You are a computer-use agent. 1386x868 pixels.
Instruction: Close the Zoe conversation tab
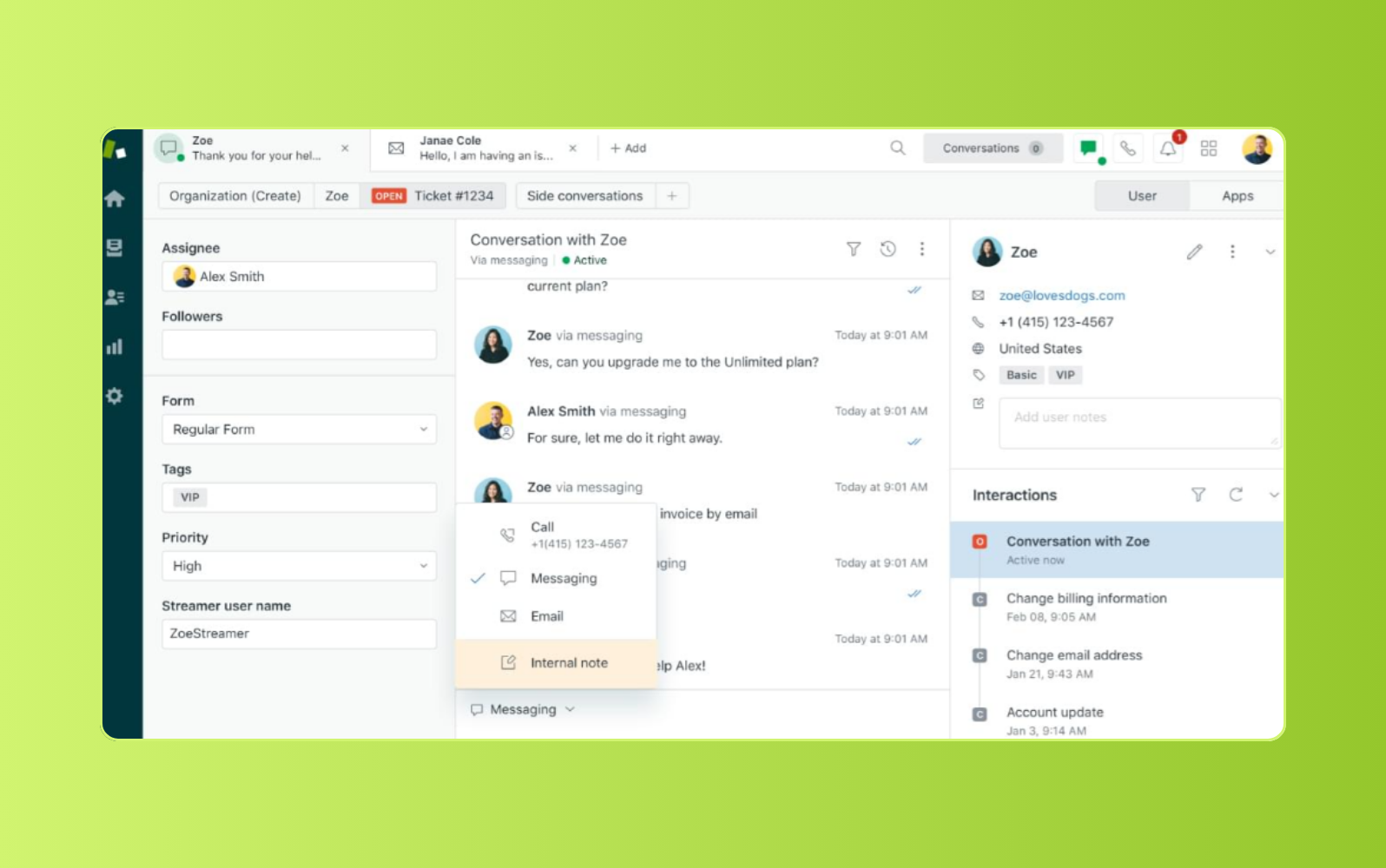click(x=345, y=148)
